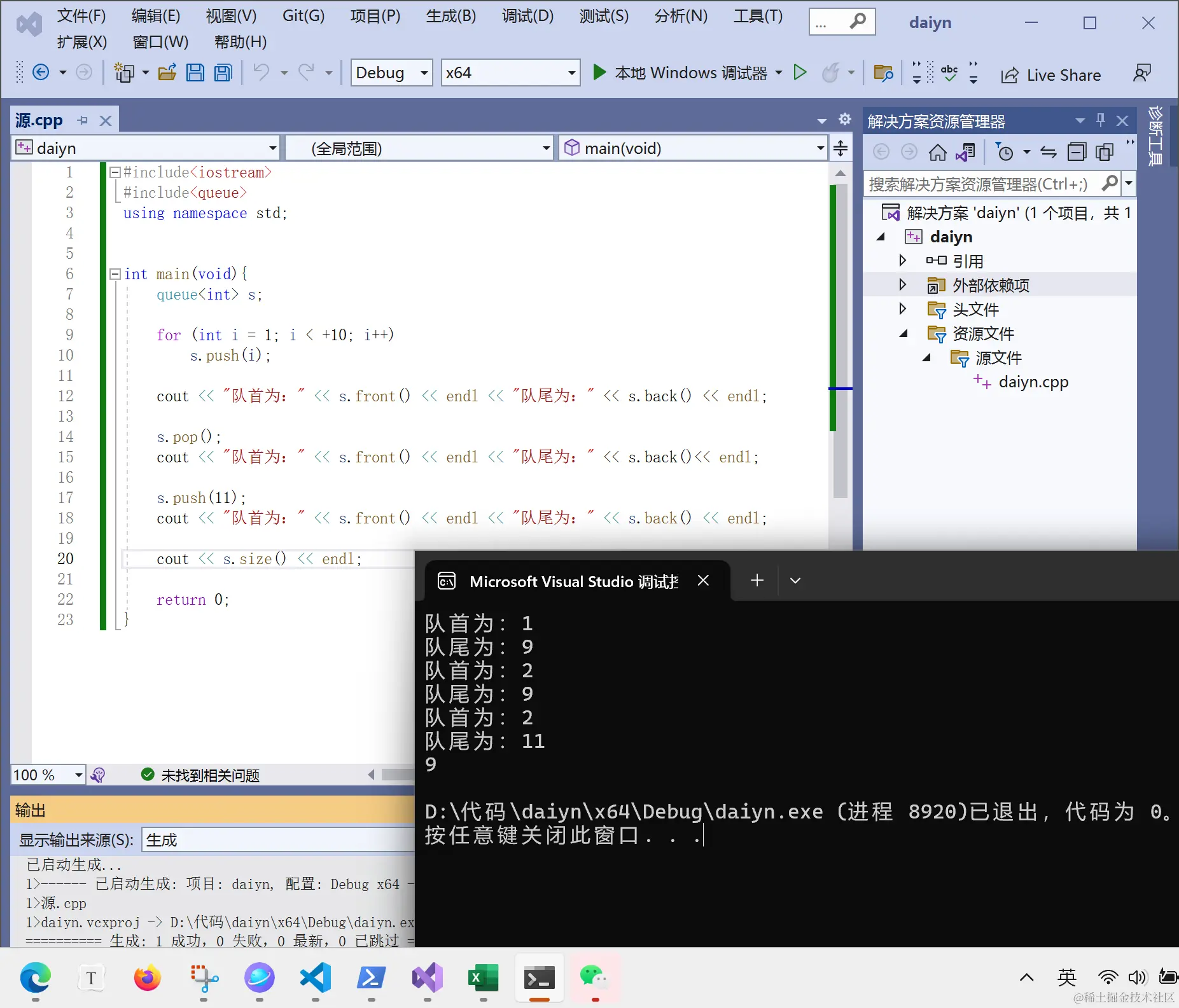Open the 诊断工具 side panel tab
This screenshot has height=1008, width=1179.
click(1156, 136)
